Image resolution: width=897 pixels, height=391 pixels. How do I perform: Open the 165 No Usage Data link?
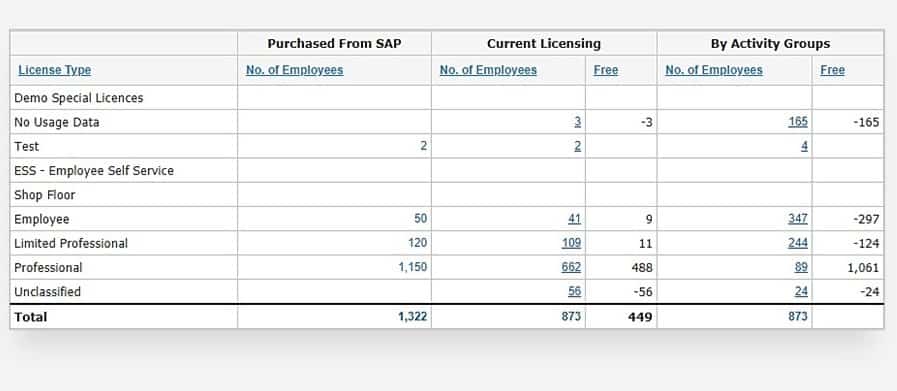(797, 122)
